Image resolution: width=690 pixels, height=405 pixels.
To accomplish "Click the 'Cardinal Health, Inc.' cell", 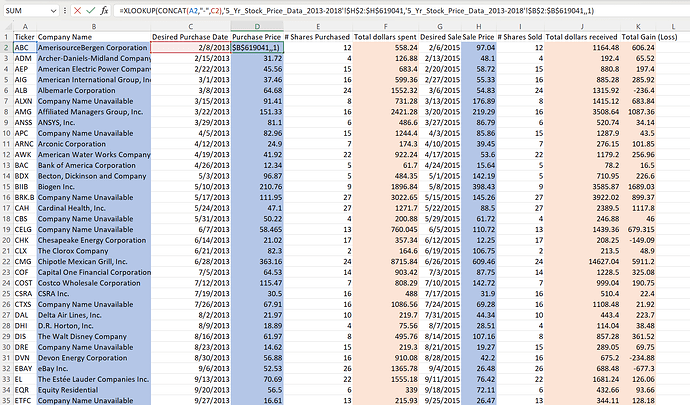I will (94, 208).
